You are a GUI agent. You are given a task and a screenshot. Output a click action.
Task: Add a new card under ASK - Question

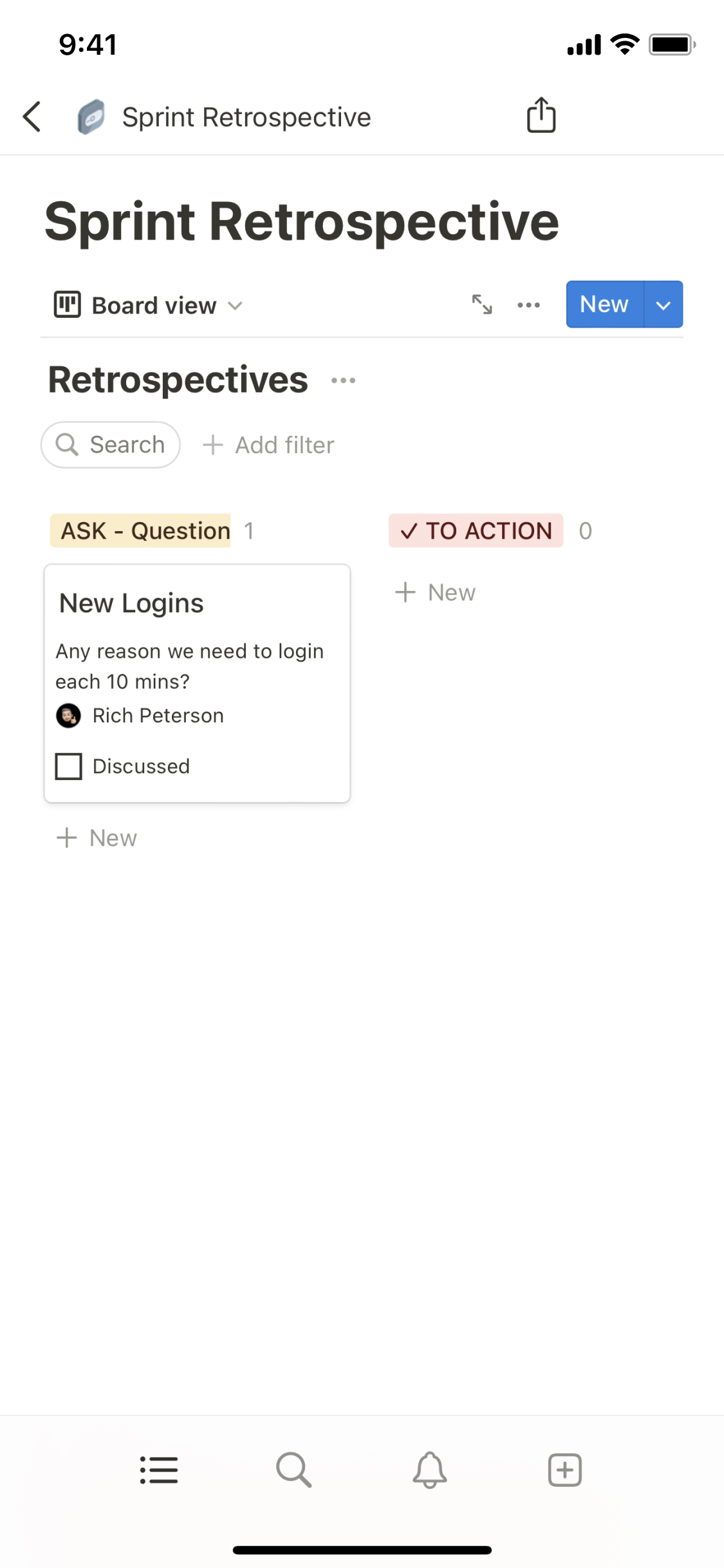97,838
